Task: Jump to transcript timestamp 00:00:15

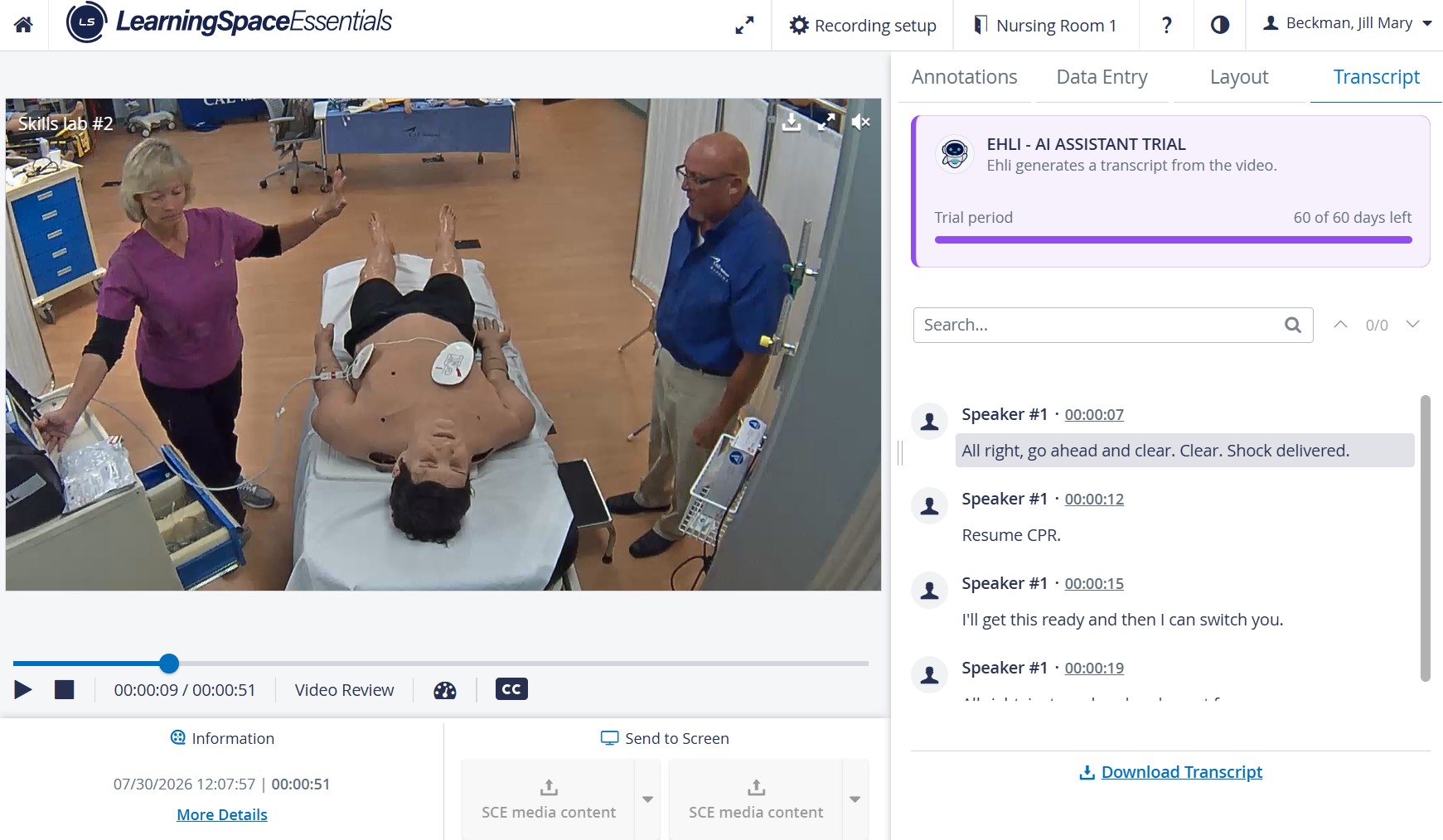Action: tap(1094, 583)
